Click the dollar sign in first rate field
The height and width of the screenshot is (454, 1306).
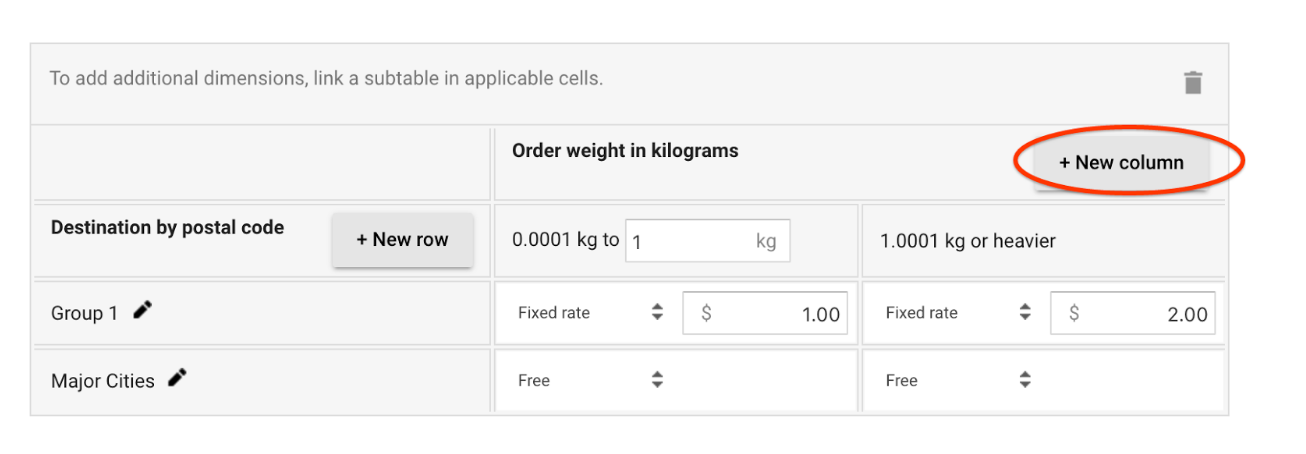point(706,314)
